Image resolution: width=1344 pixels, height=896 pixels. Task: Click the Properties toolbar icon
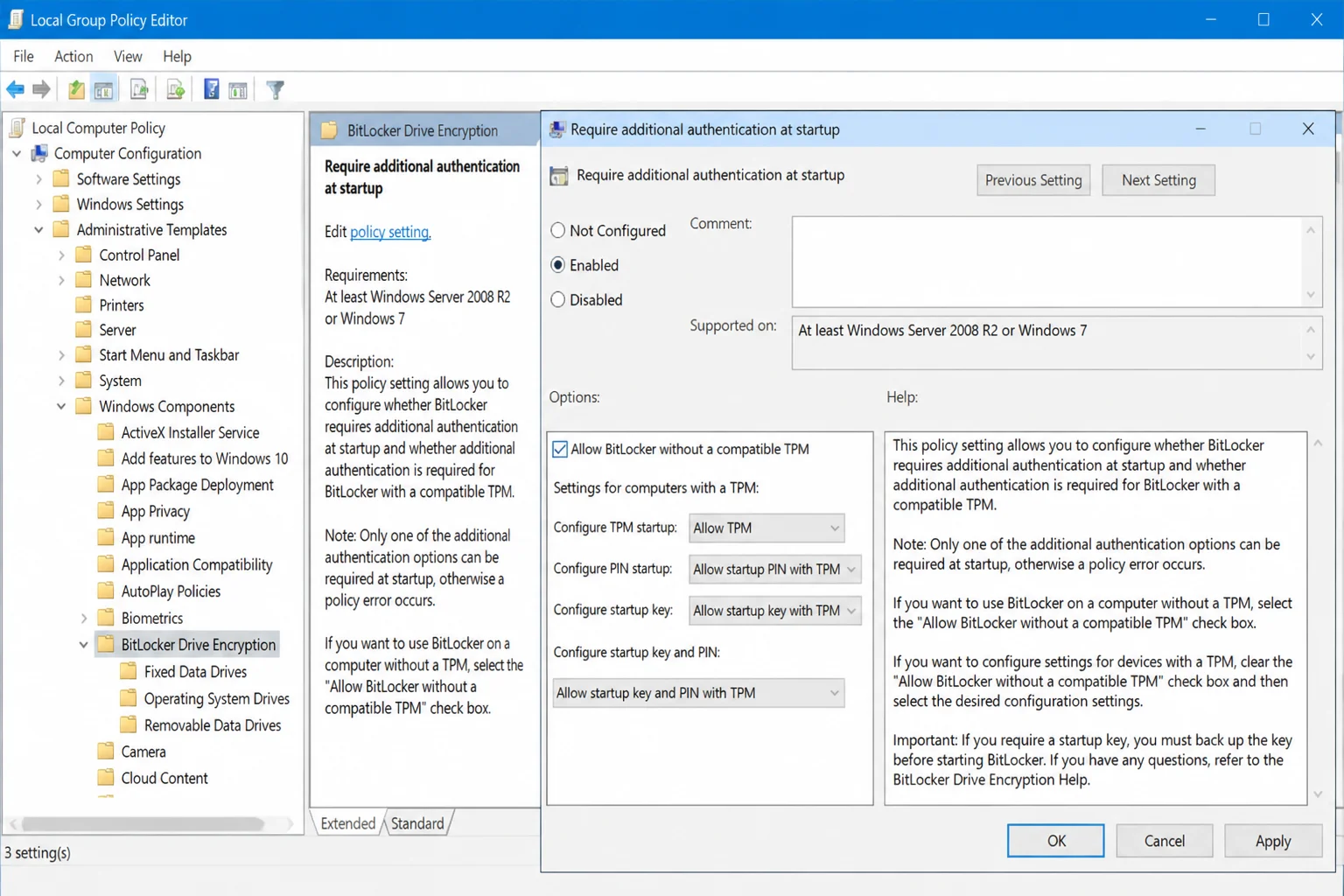pyautogui.click(x=139, y=89)
